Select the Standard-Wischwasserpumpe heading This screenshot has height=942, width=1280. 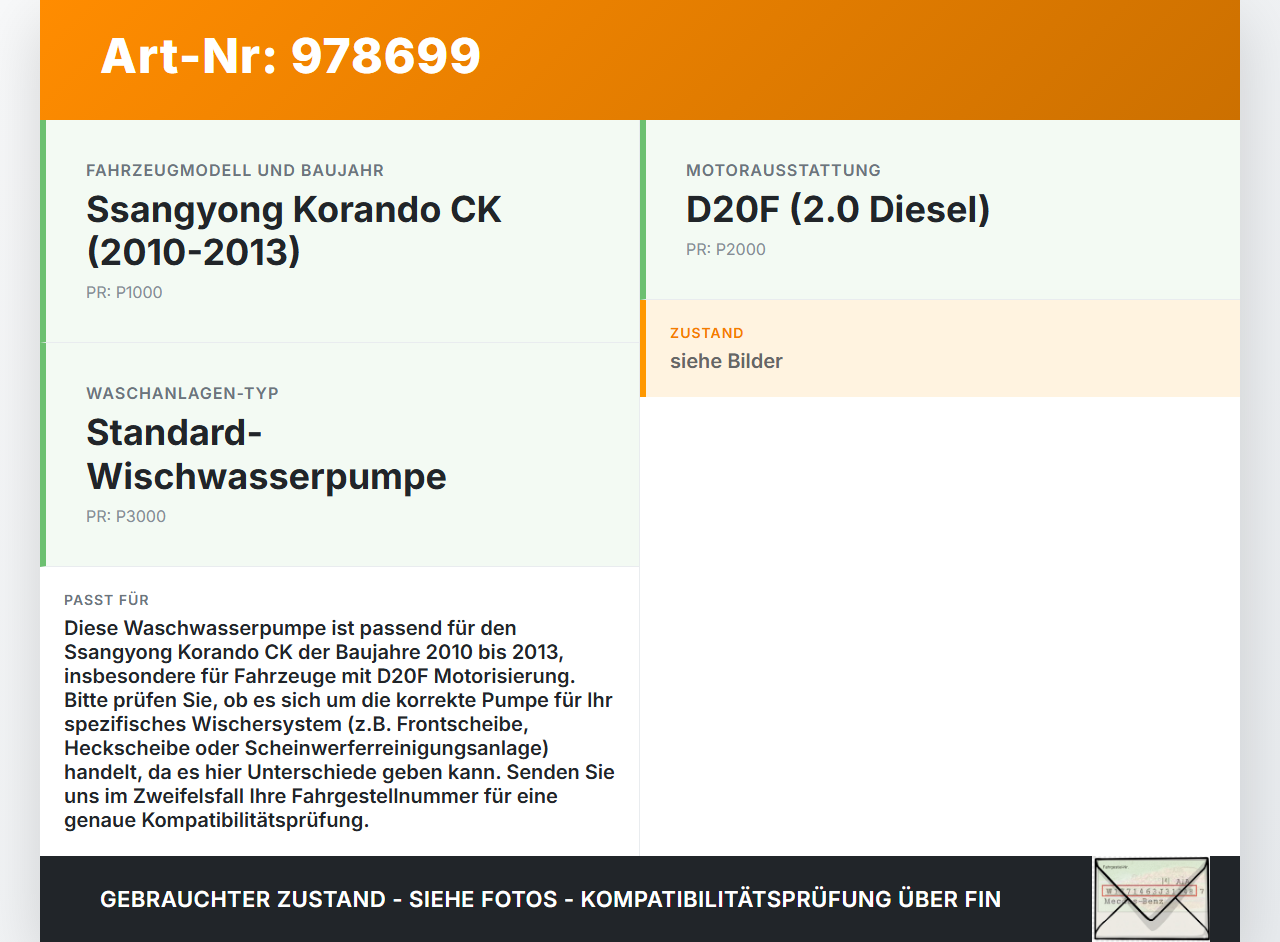(x=266, y=455)
